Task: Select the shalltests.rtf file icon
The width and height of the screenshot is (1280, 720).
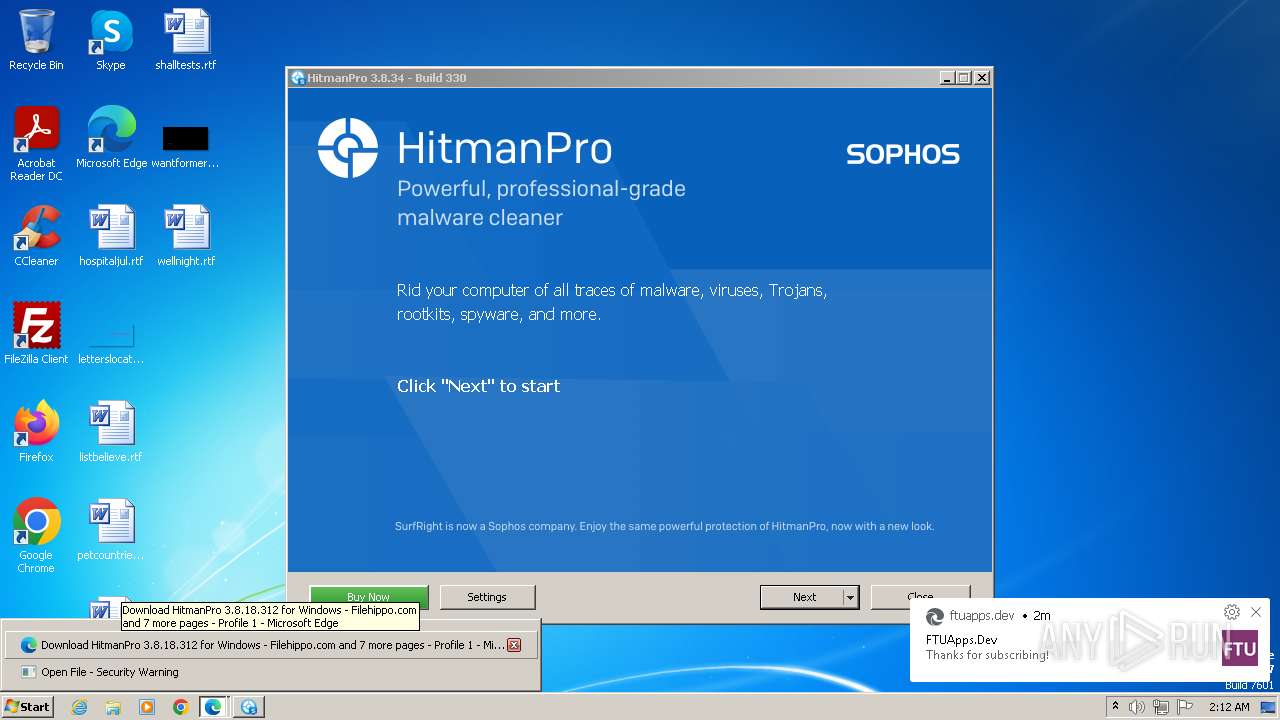Action: point(186,40)
